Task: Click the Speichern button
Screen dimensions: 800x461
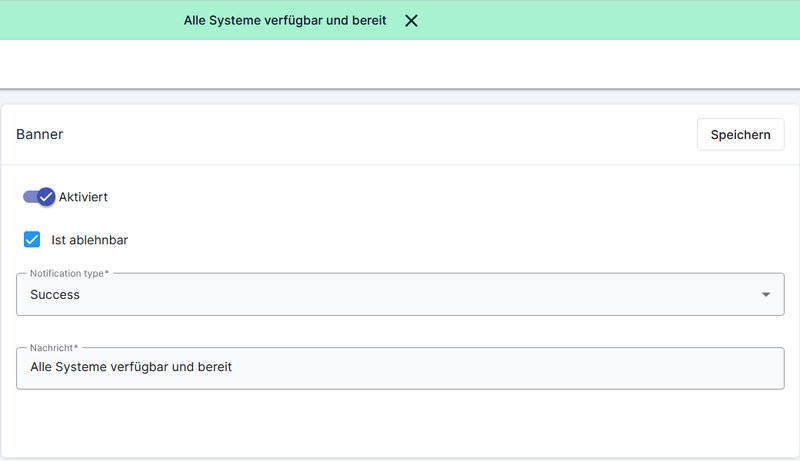Action: [x=740, y=134]
